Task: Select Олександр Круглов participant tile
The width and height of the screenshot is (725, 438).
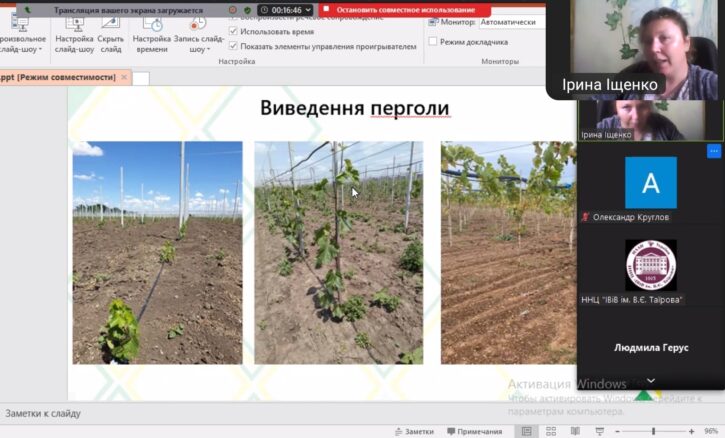Action: pos(650,190)
